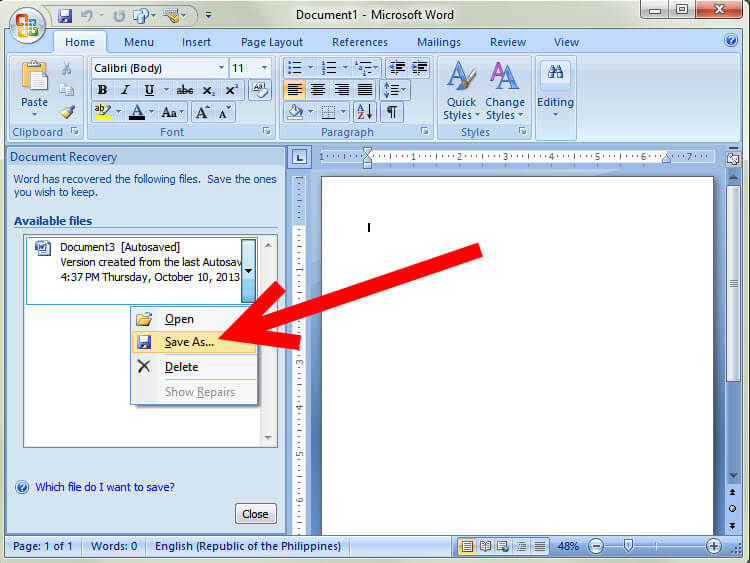Open the Line Spacing menu
Viewport: 750px width, 563px height.
click(395, 90)
